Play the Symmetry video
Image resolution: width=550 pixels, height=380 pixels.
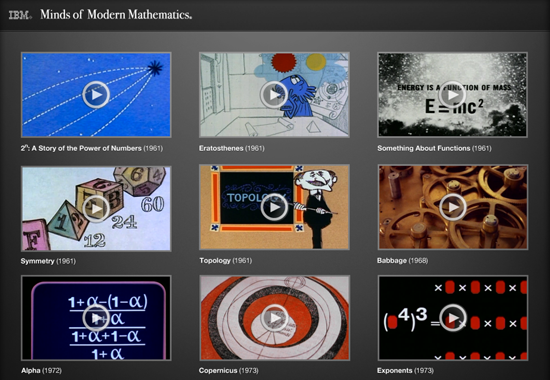(x=96, y=208)
